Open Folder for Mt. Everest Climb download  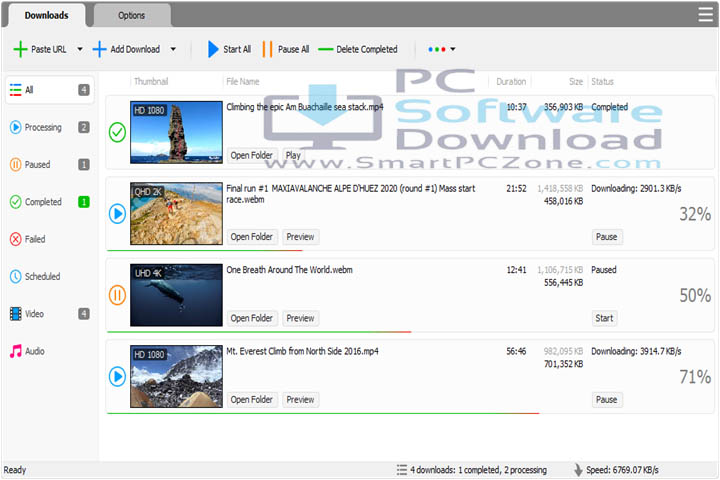tap(252, 400)
